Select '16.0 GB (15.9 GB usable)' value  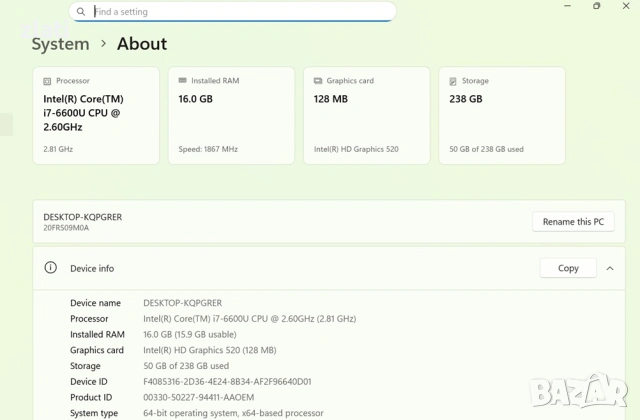[x=190, y=334]
